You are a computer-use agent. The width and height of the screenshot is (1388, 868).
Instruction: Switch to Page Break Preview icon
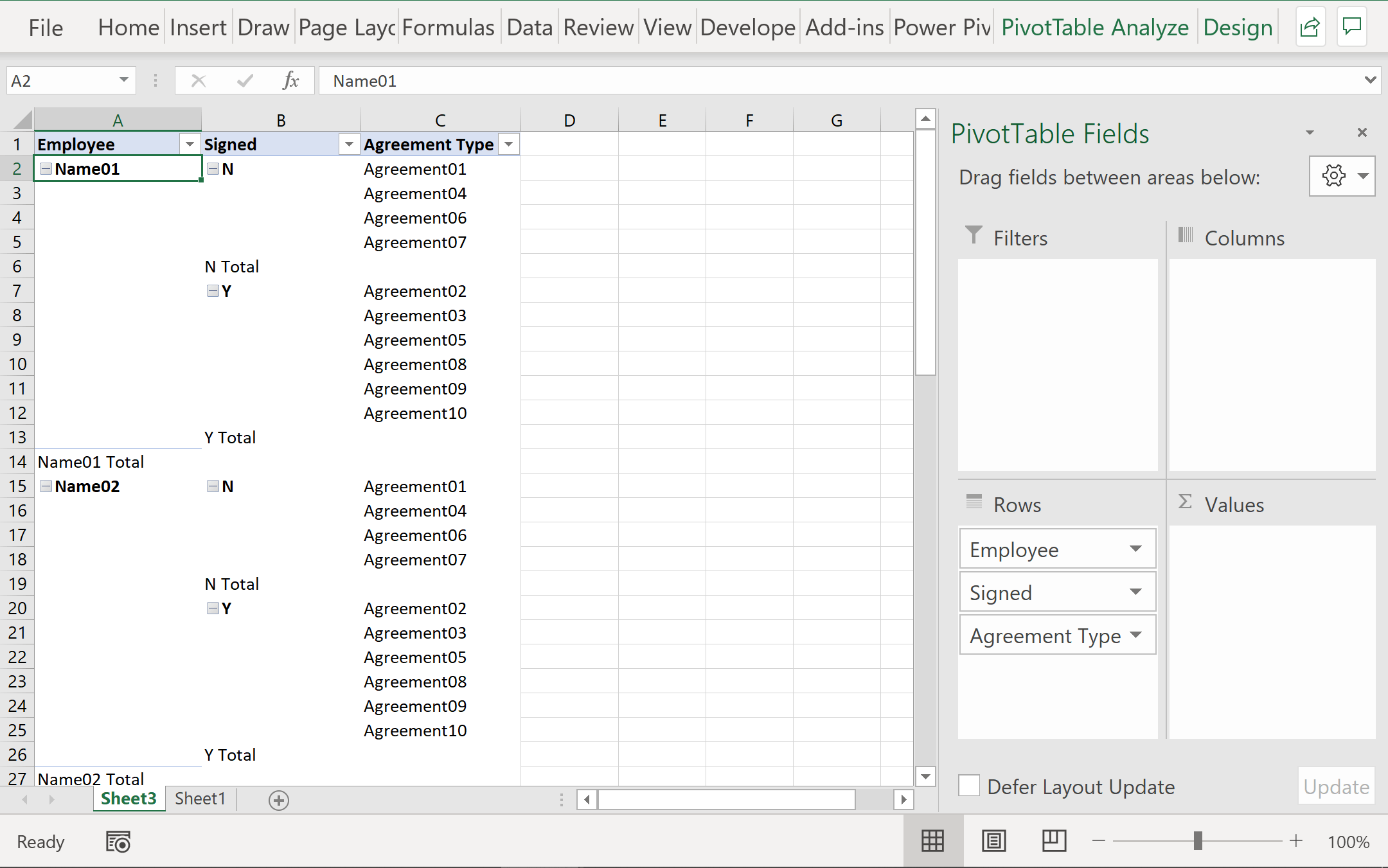[1054, 841]
